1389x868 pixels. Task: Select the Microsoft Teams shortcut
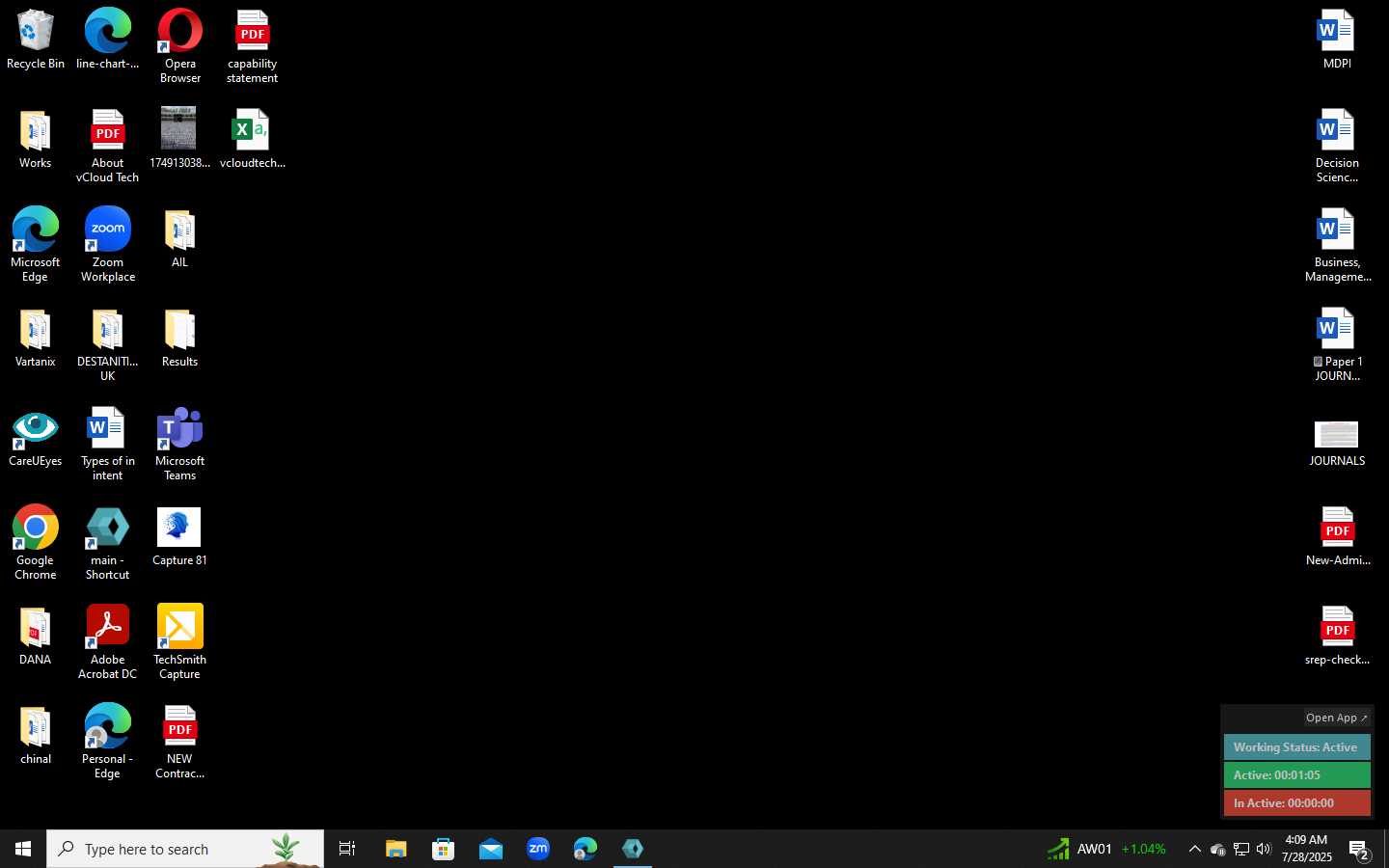180,445
